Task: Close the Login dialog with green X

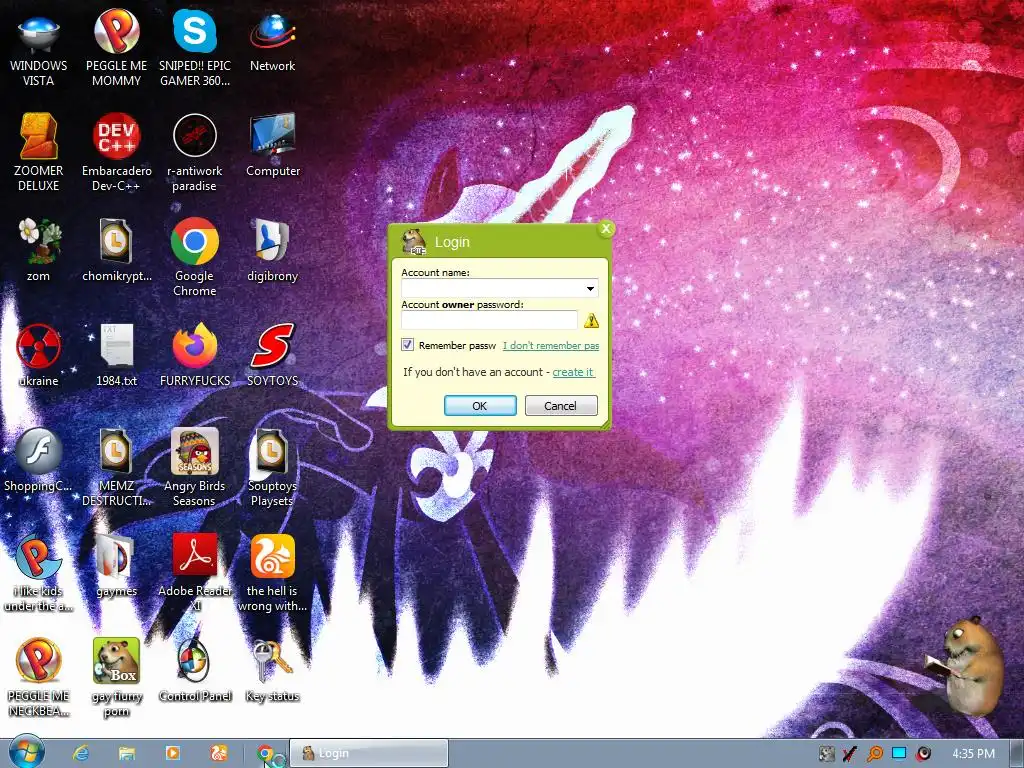Action: coord(606,229)
